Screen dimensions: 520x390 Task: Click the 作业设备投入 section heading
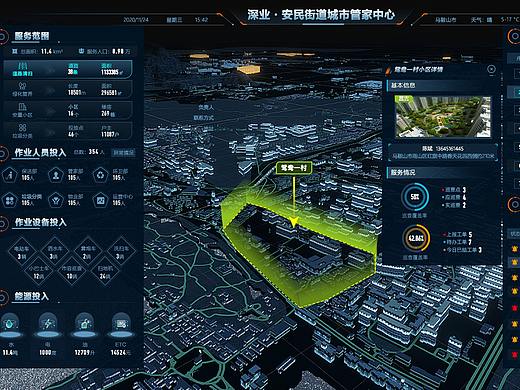pyautogui.click(x=40, y=222)
